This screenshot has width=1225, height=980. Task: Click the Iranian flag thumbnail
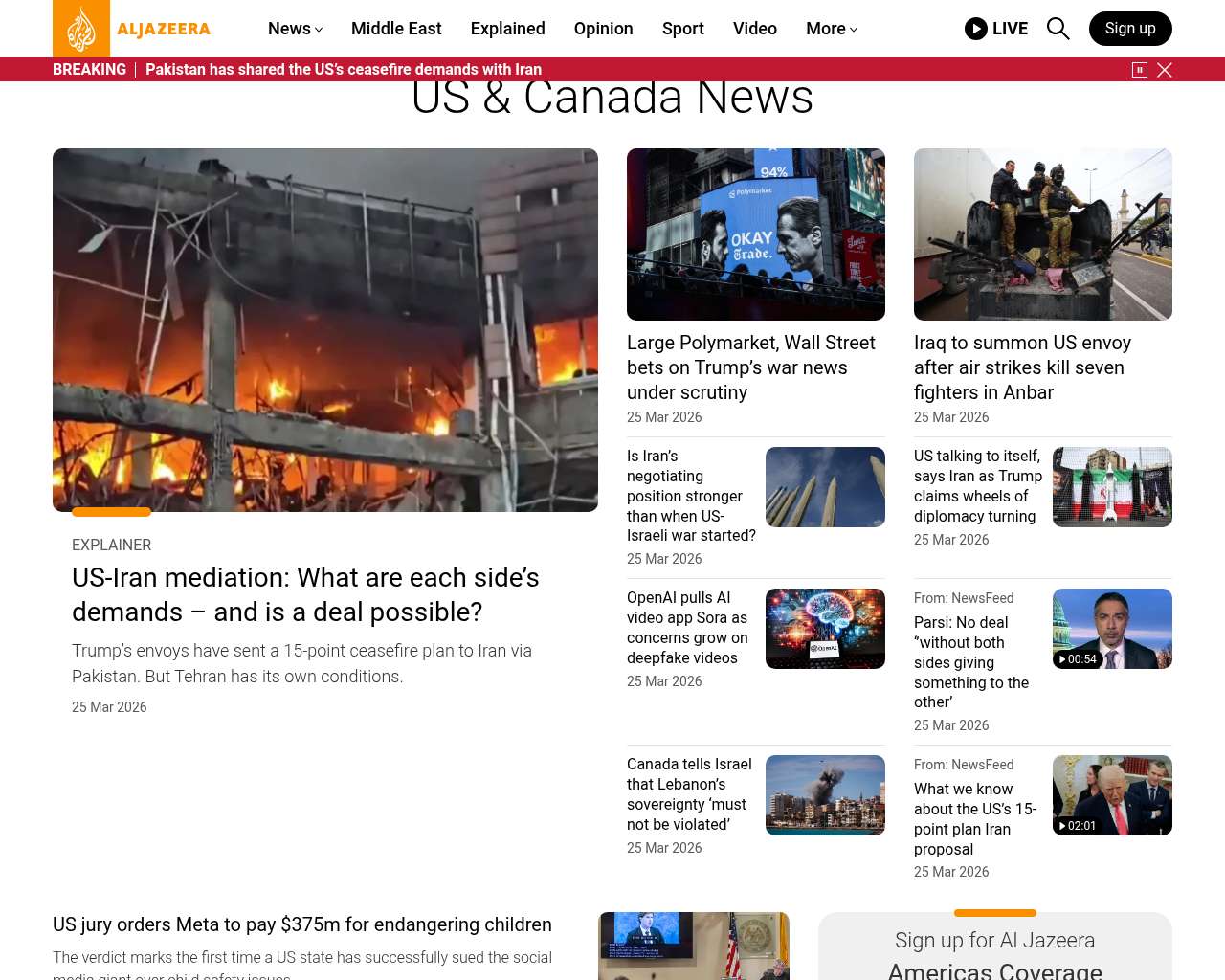(x=1112, y=487)
